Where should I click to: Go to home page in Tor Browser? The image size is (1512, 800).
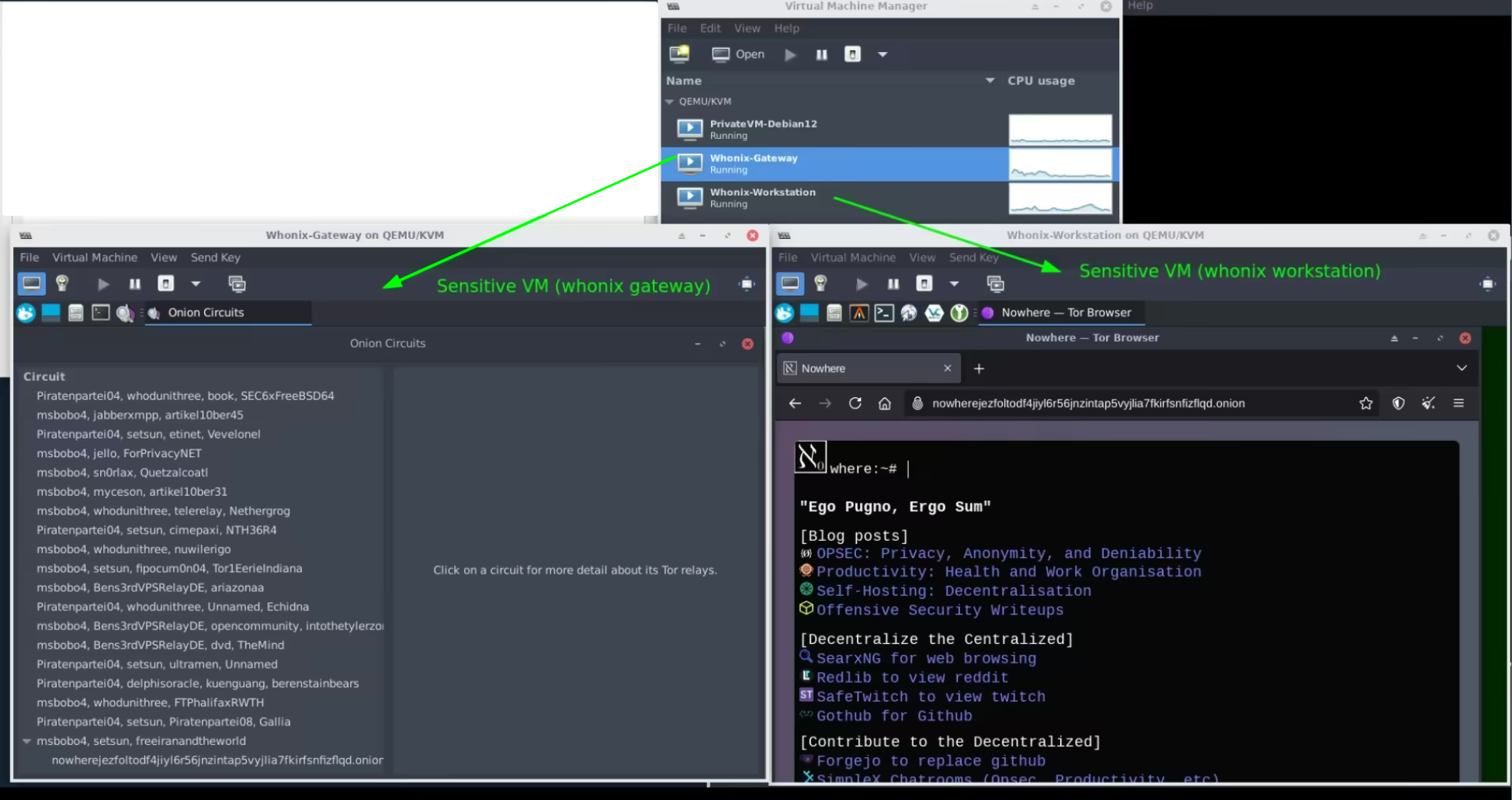(884, 403)
